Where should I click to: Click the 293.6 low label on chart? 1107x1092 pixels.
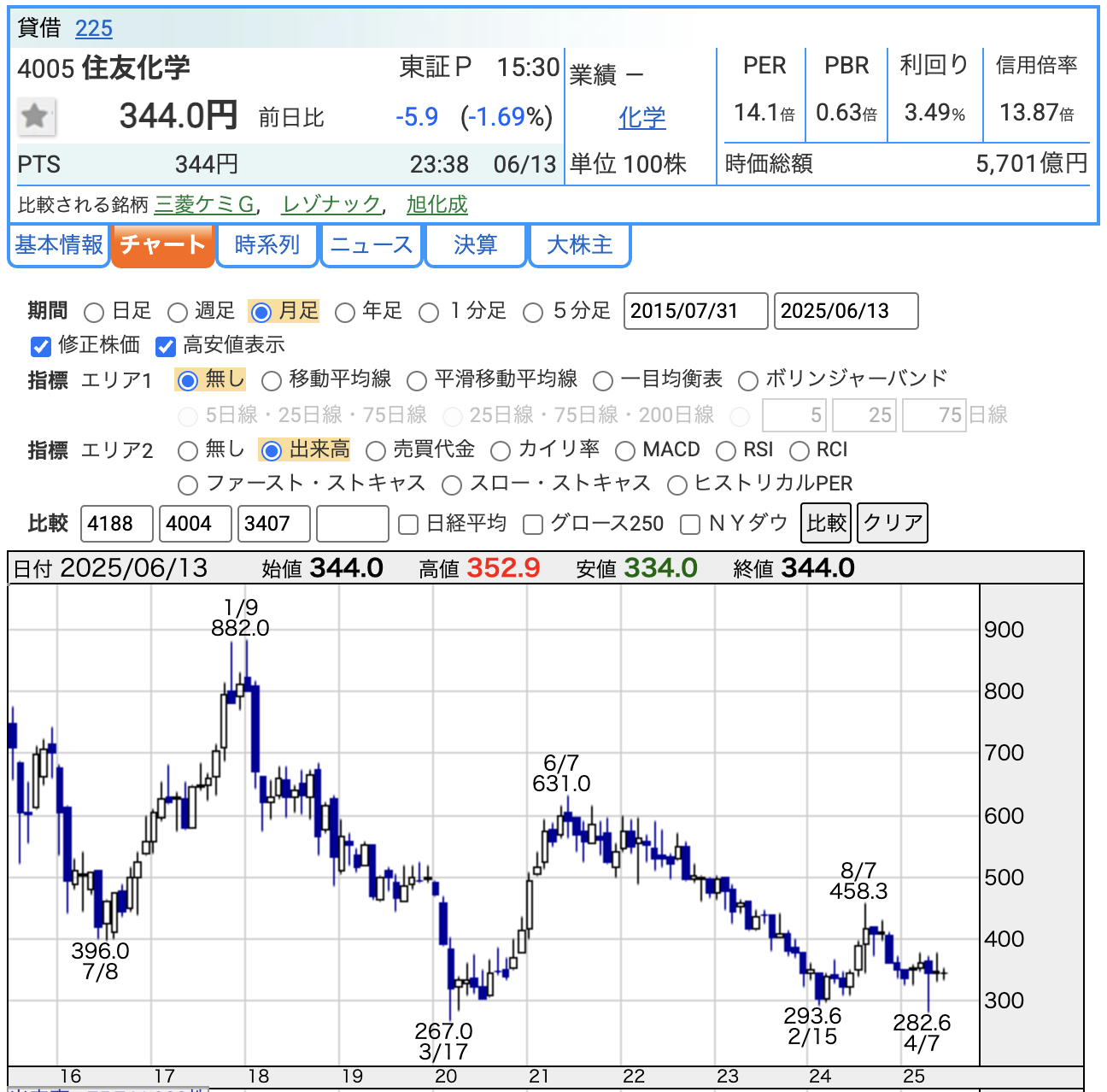coord(812,1016)
